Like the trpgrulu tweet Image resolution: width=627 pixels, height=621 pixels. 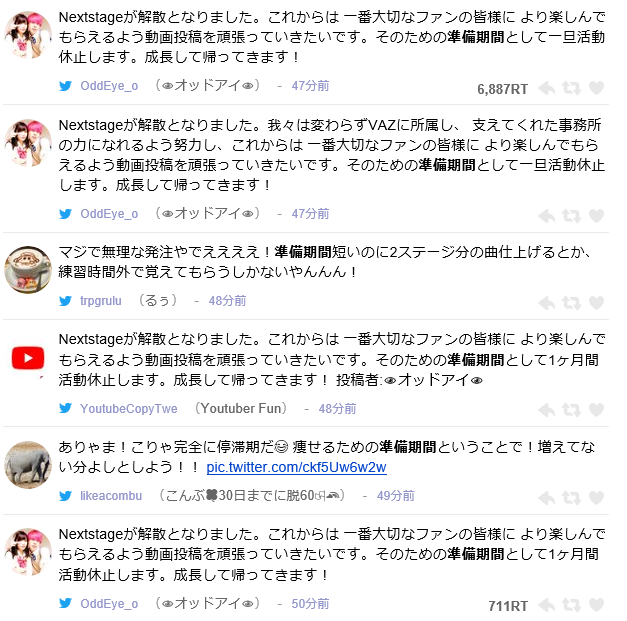point(596,303)
